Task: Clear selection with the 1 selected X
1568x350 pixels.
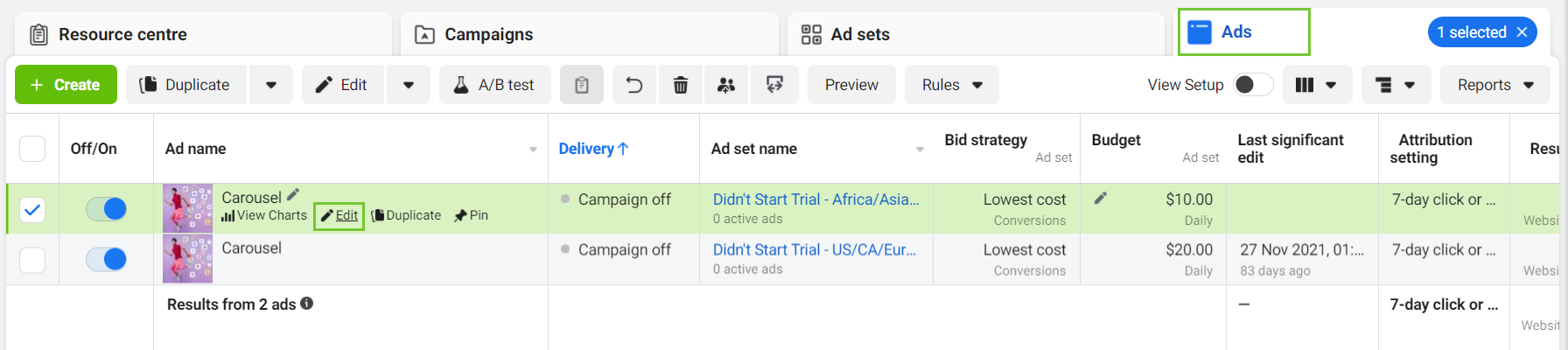Action: click(x=1522, y=32)
